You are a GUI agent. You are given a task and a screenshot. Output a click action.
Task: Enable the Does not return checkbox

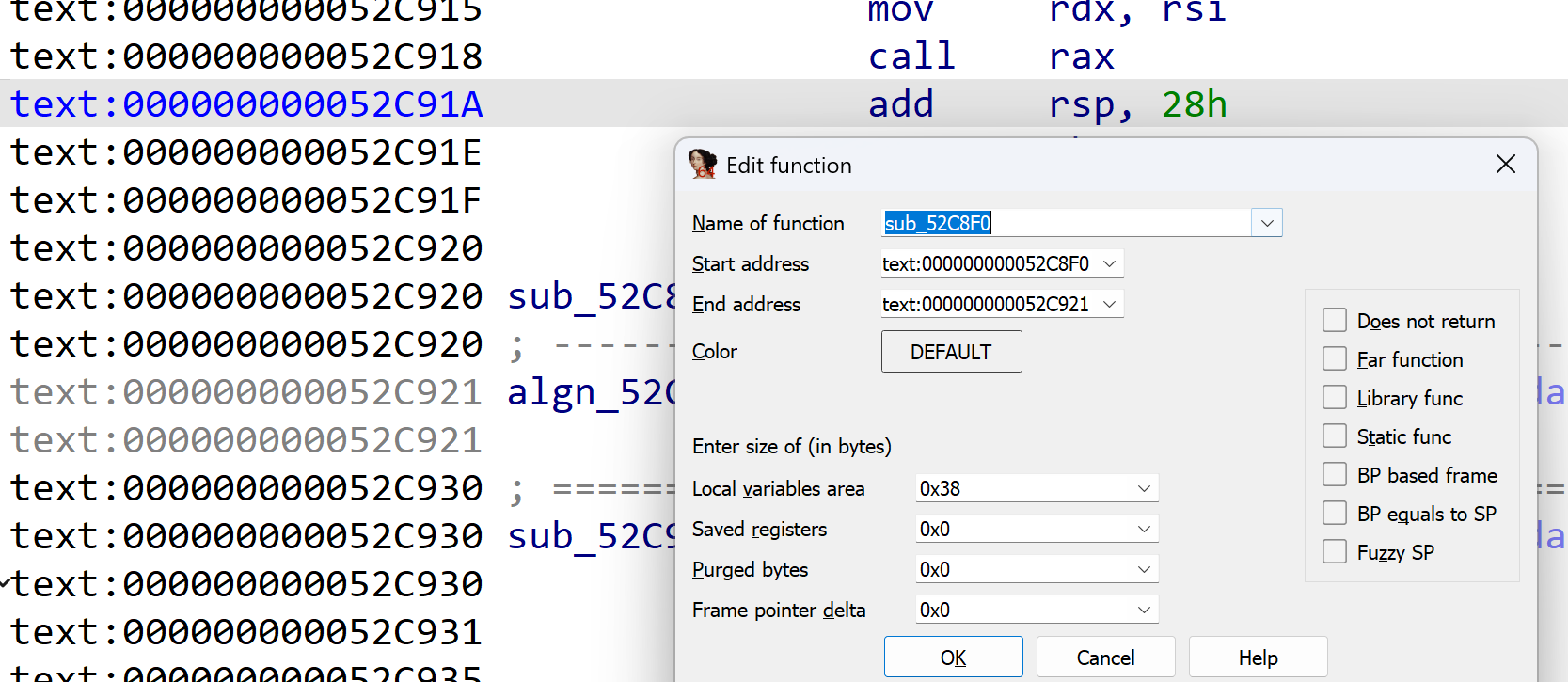[1335, 321]
